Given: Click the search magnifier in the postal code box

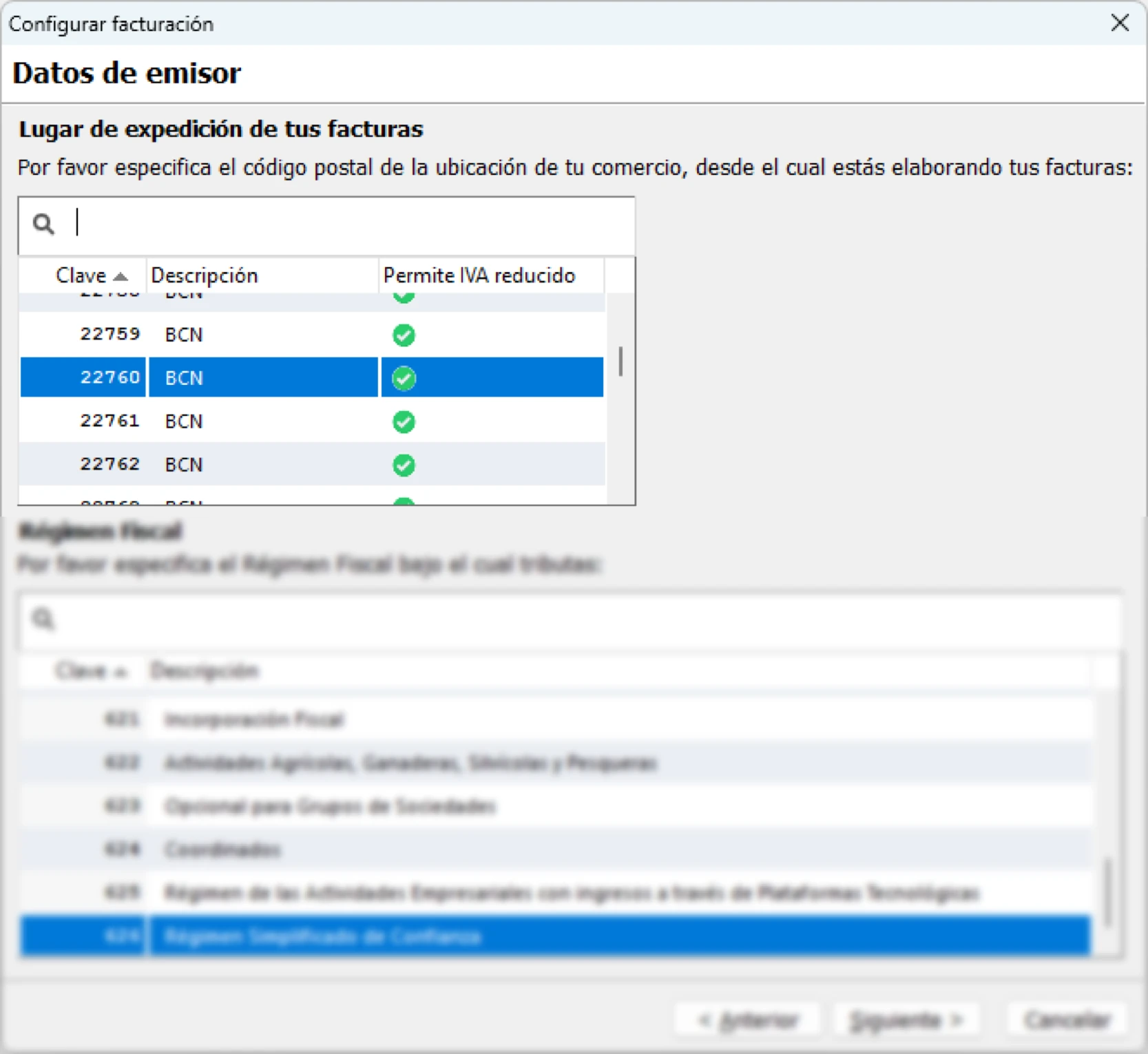Looking at the screenshot, I should point(43,223).
